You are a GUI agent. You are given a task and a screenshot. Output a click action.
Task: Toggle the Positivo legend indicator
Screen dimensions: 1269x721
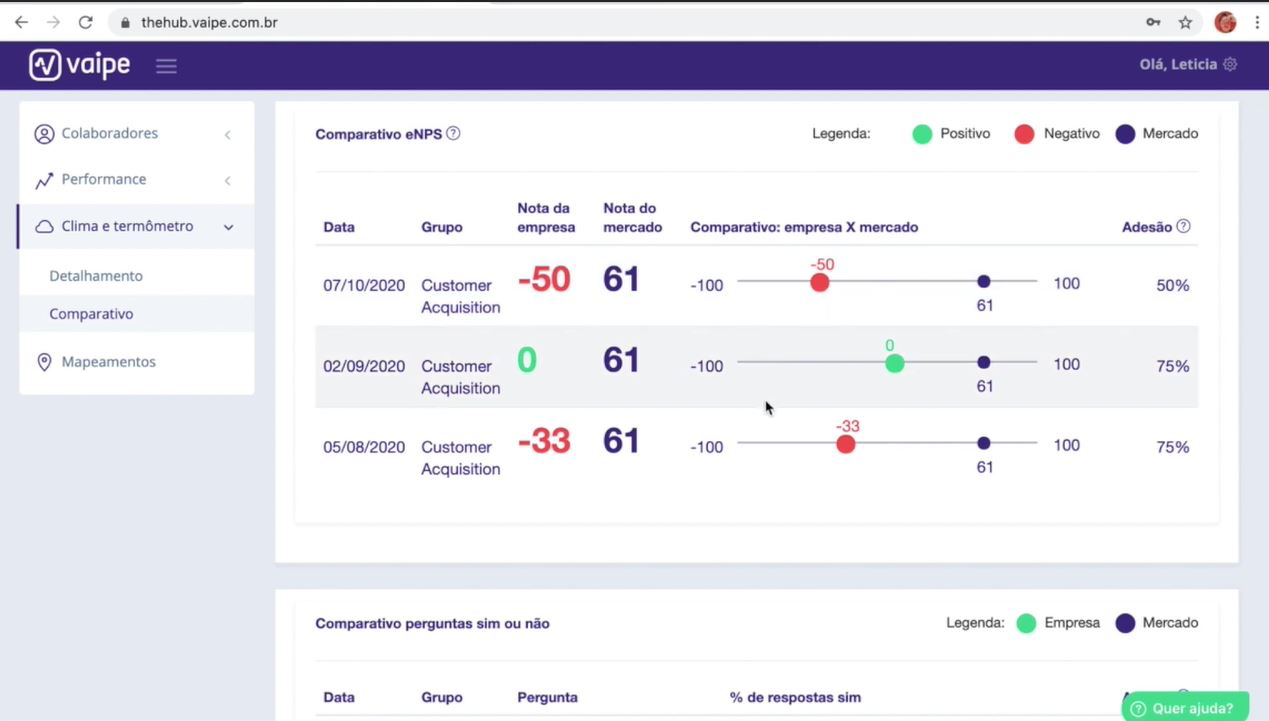coord(922,133)
